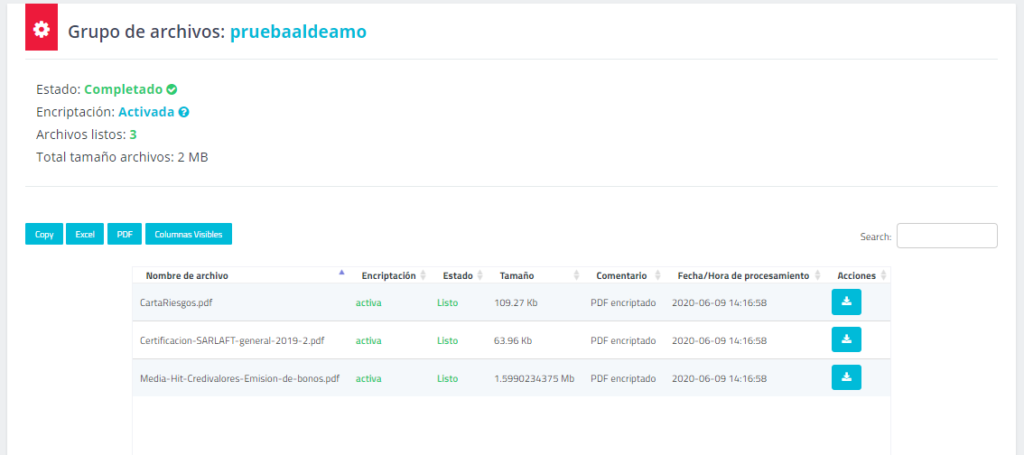The height and width of the screenshot is (455, 1024).
Task: Open the Columnas Visibles menu
Action: [189, 234]
